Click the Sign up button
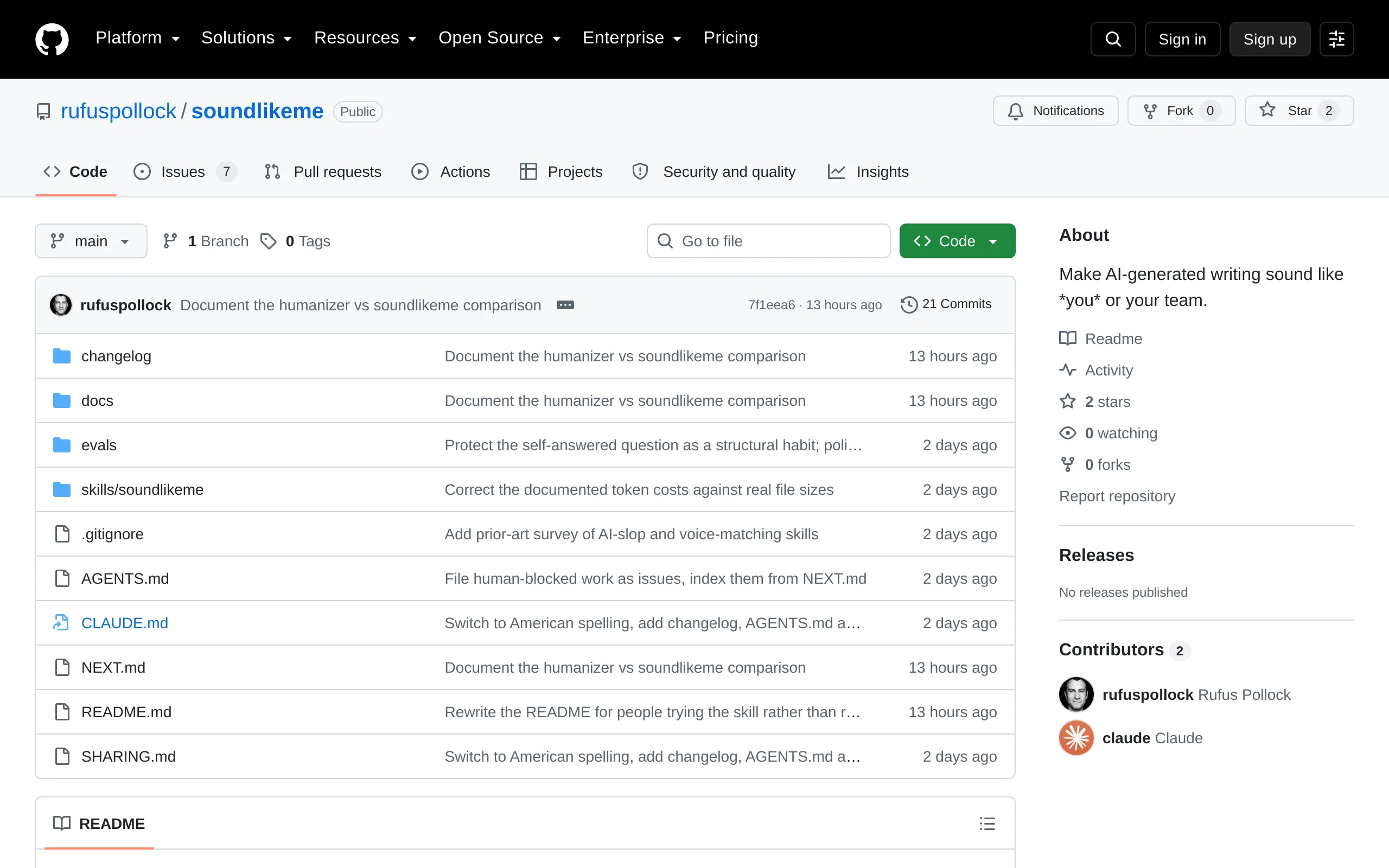Screen dimensions: 1389x868 pyautogui.click(x=1270, y=39)
